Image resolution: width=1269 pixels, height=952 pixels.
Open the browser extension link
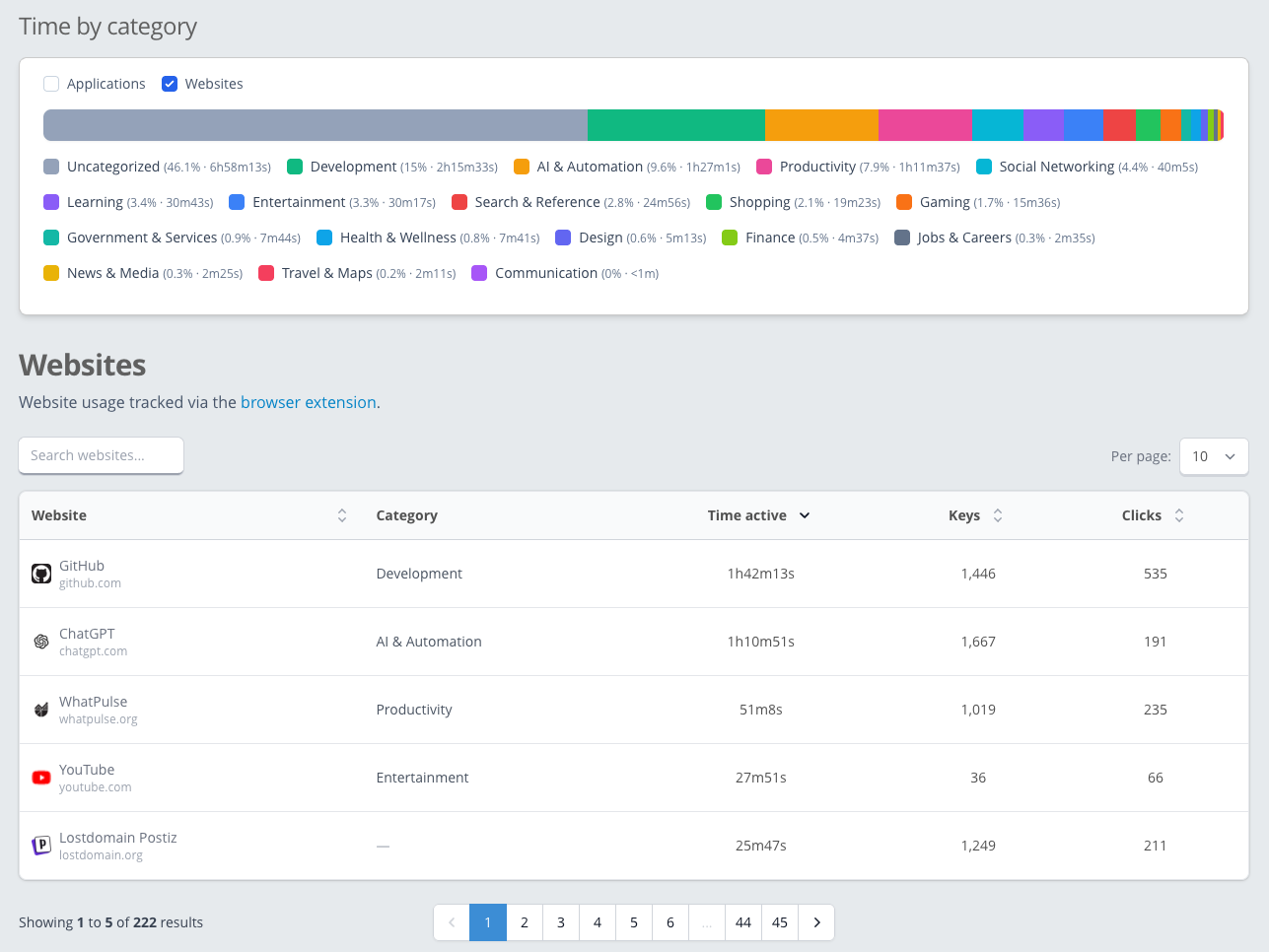click(309, 402)
